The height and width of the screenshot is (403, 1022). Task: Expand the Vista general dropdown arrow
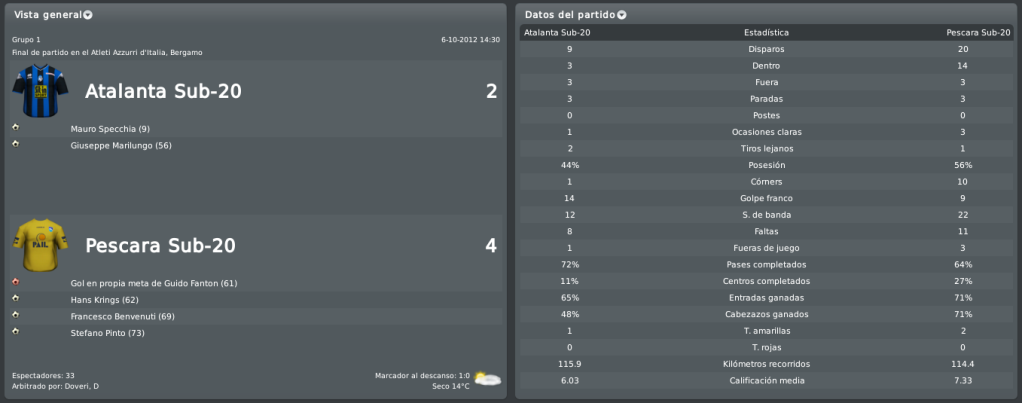point(88,15)
